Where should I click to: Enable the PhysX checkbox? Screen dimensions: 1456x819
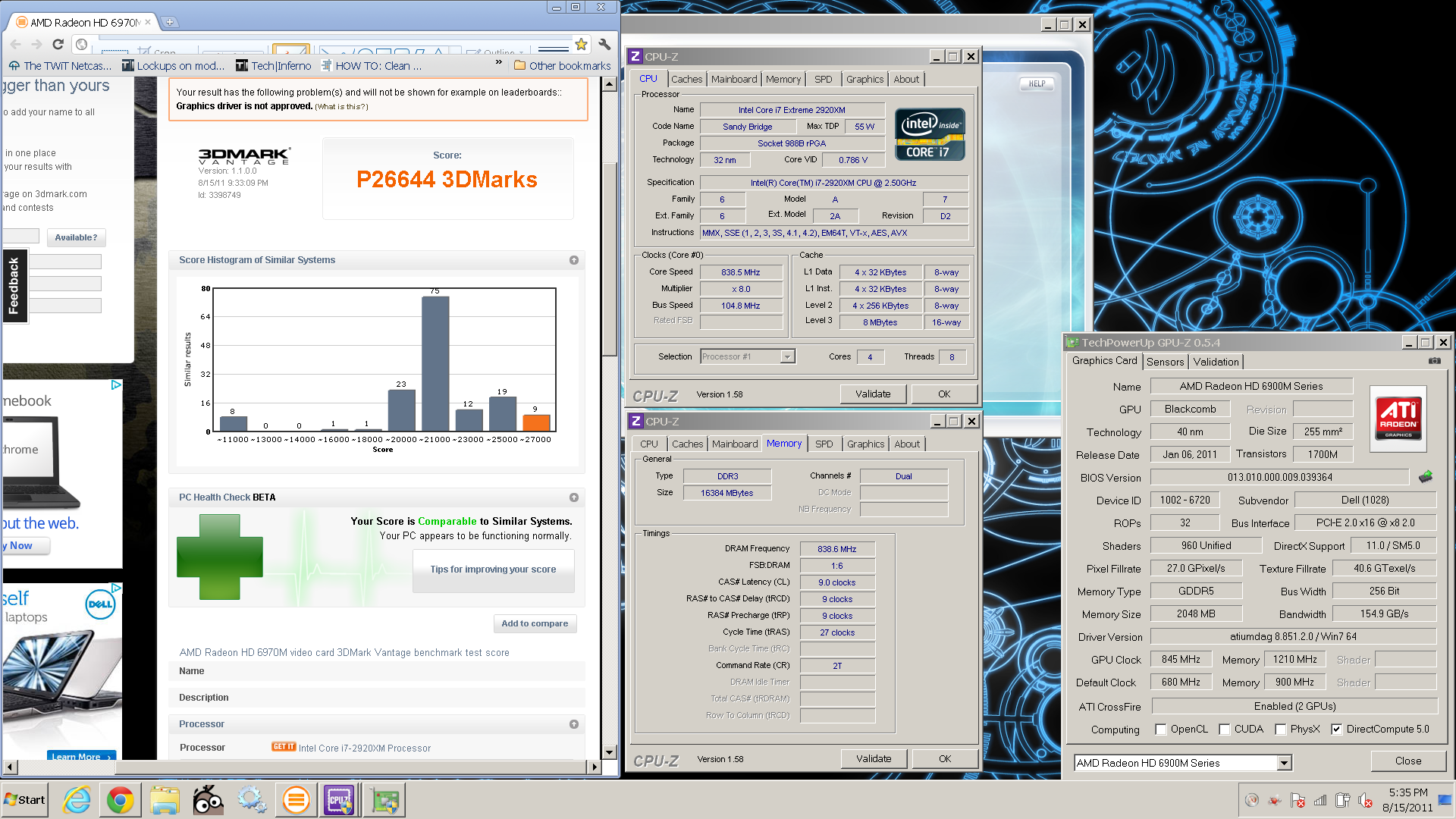click(x=1280, y=730)
